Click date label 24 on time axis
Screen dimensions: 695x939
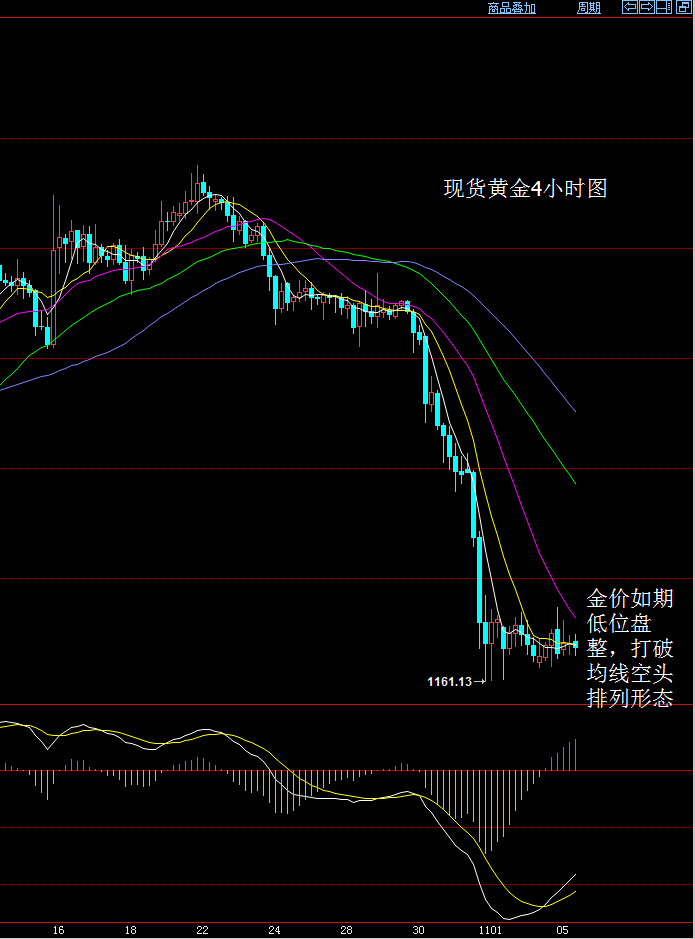click(274, 930)
